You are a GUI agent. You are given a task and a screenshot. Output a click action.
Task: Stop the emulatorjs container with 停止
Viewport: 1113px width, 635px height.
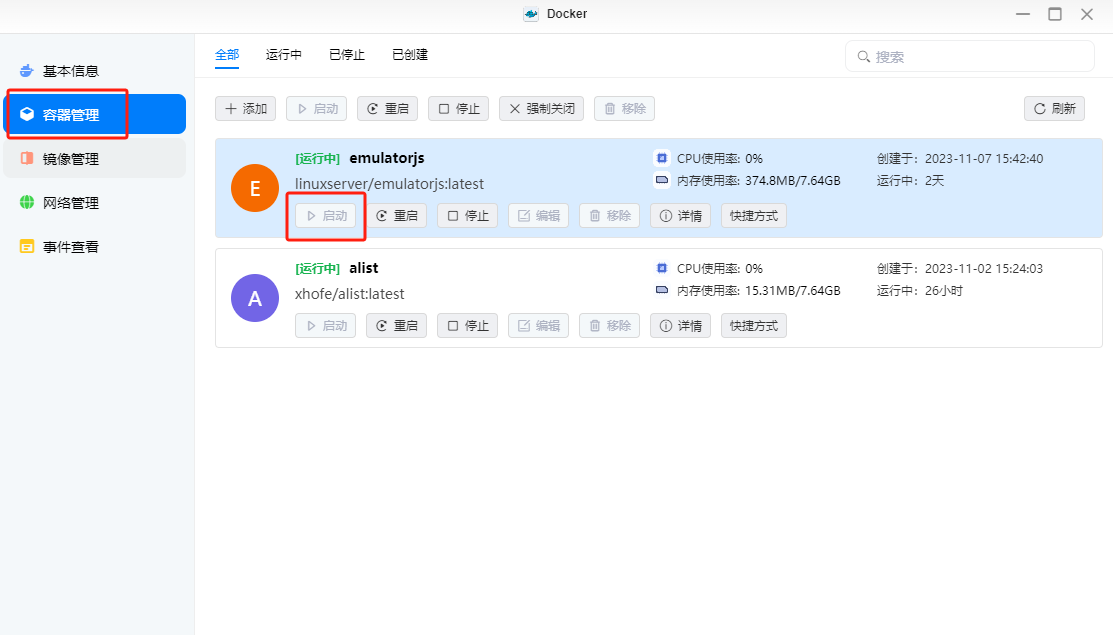tap(468, 216)
